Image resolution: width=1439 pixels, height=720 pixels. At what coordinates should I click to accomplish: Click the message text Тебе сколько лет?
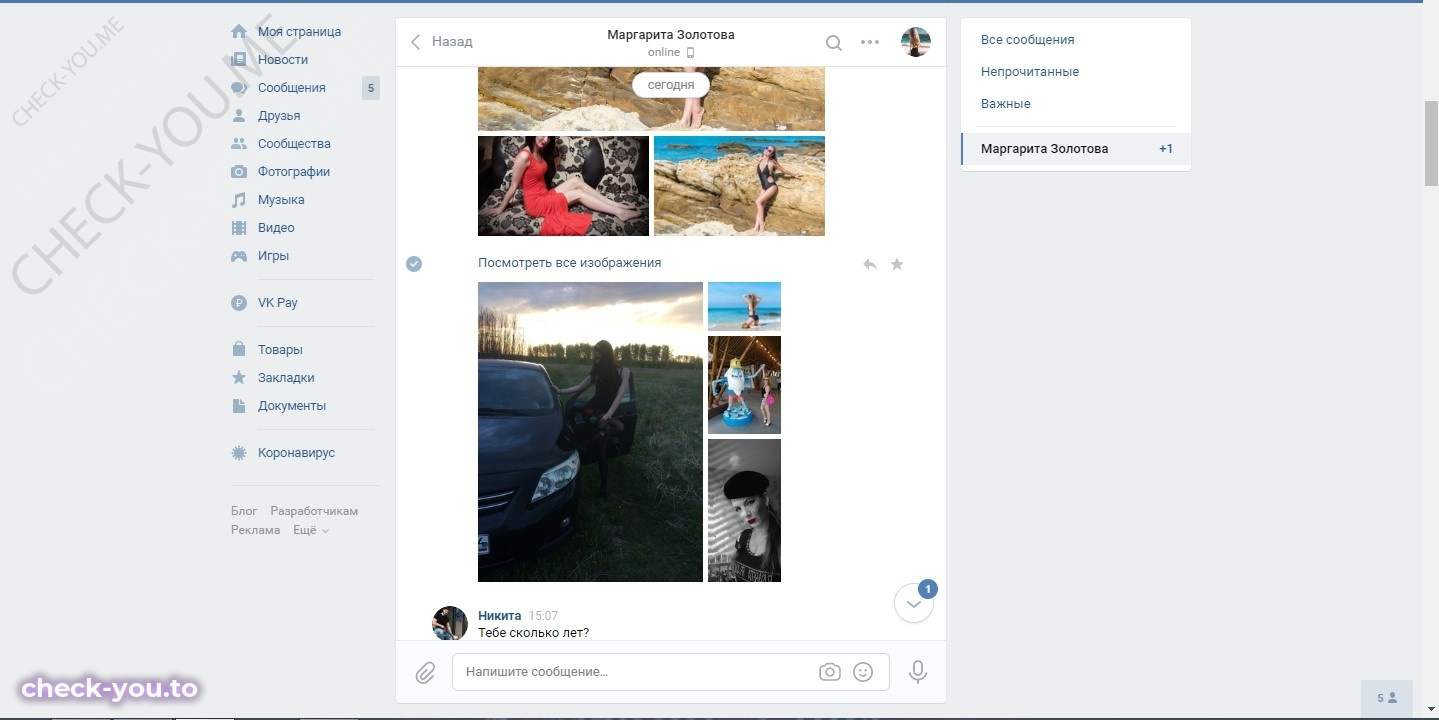pos(533,633)
